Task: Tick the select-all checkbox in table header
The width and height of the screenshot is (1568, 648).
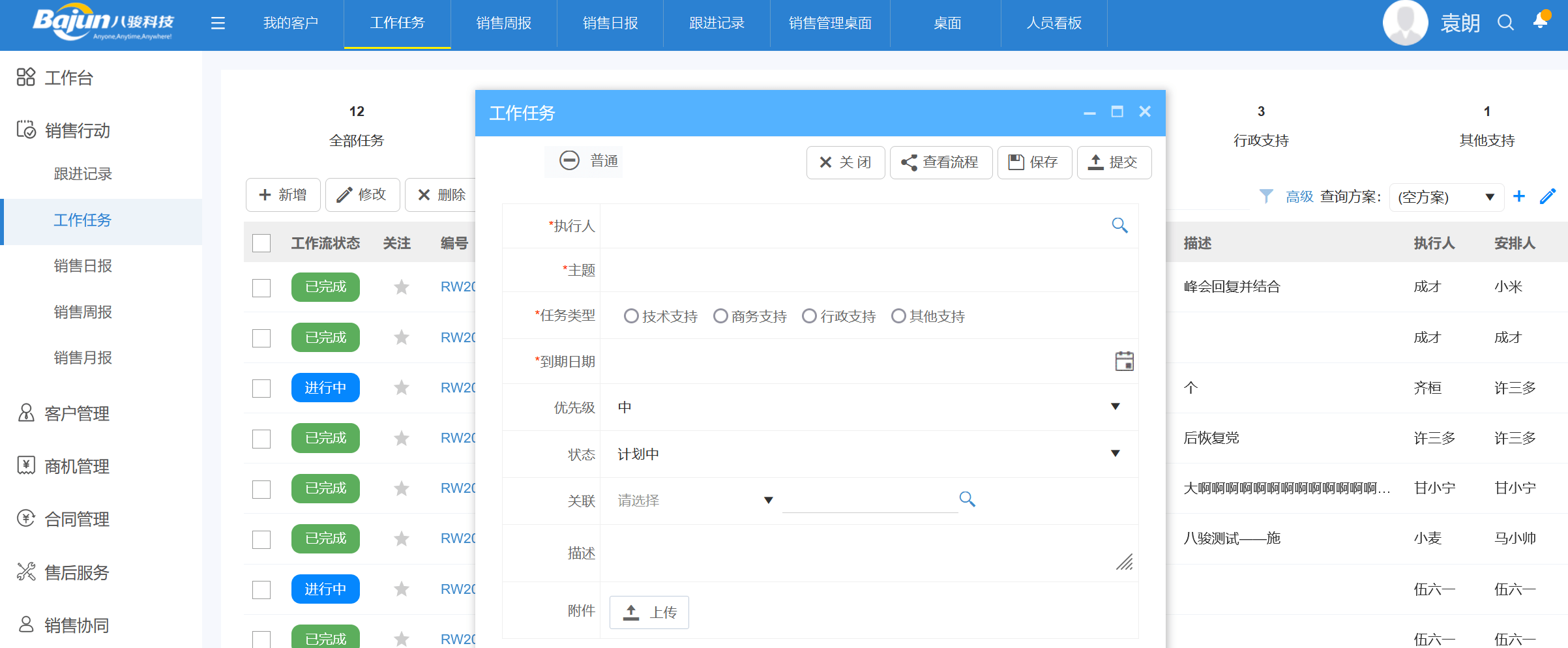Action: [261, 243]
